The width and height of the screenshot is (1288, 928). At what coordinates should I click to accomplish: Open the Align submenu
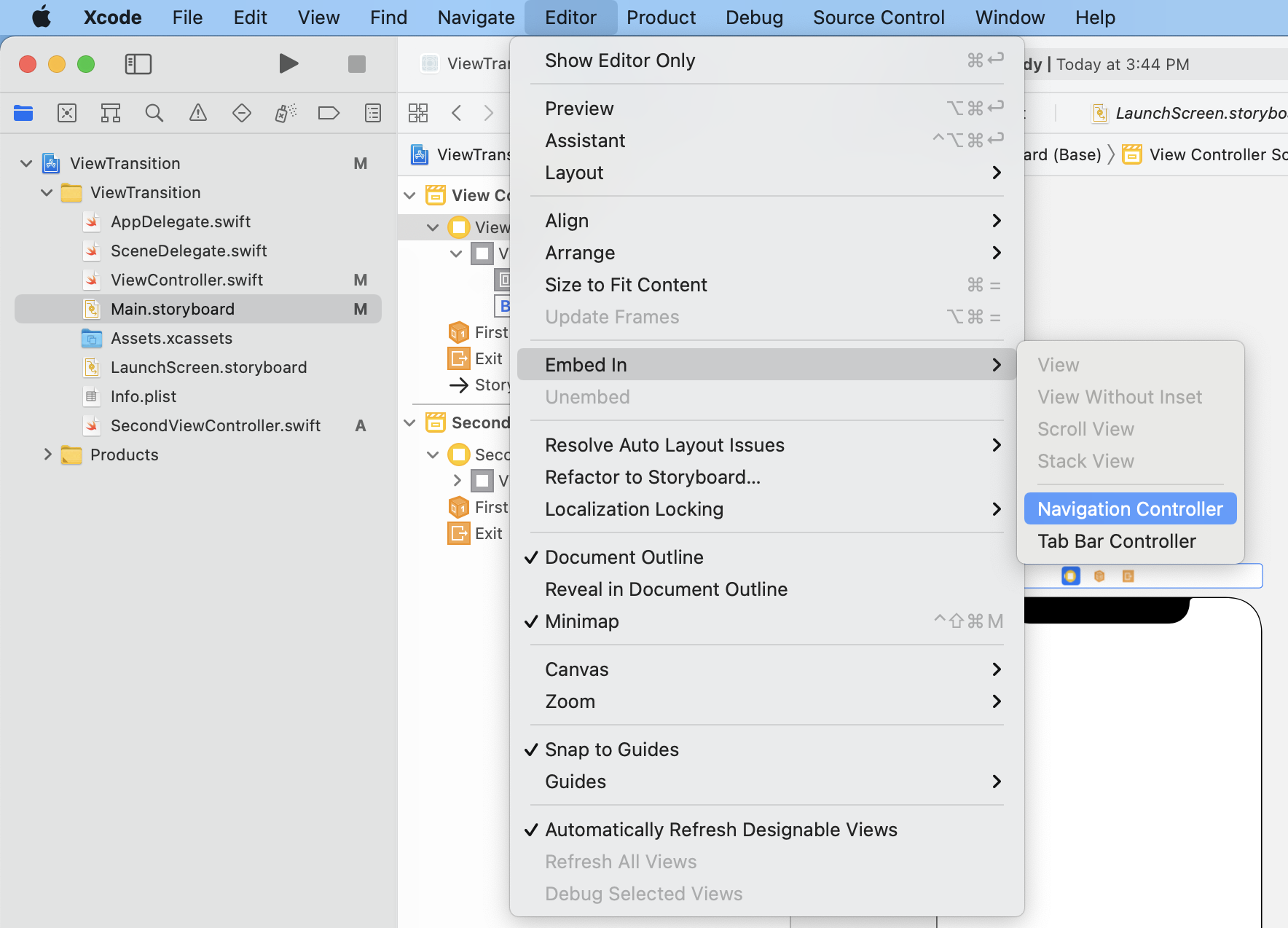click(766, 221)
